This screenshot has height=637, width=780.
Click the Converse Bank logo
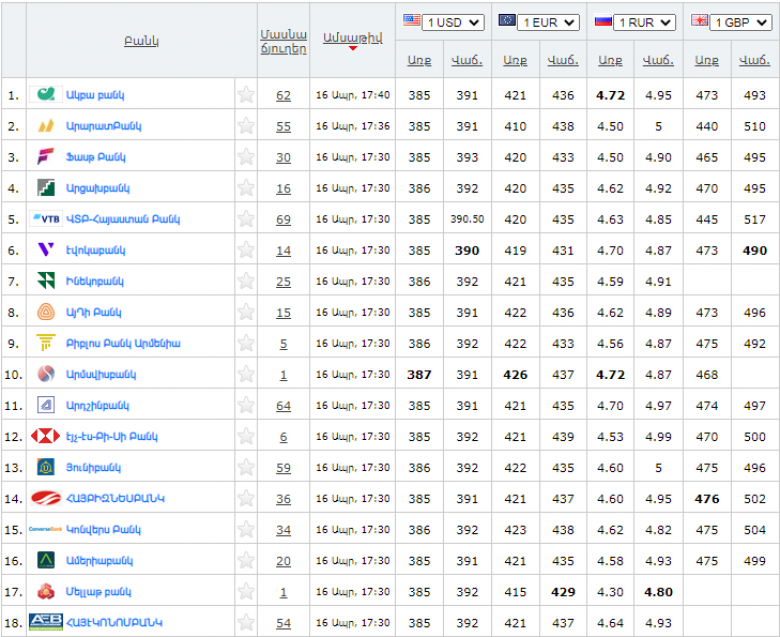(46, 530)
